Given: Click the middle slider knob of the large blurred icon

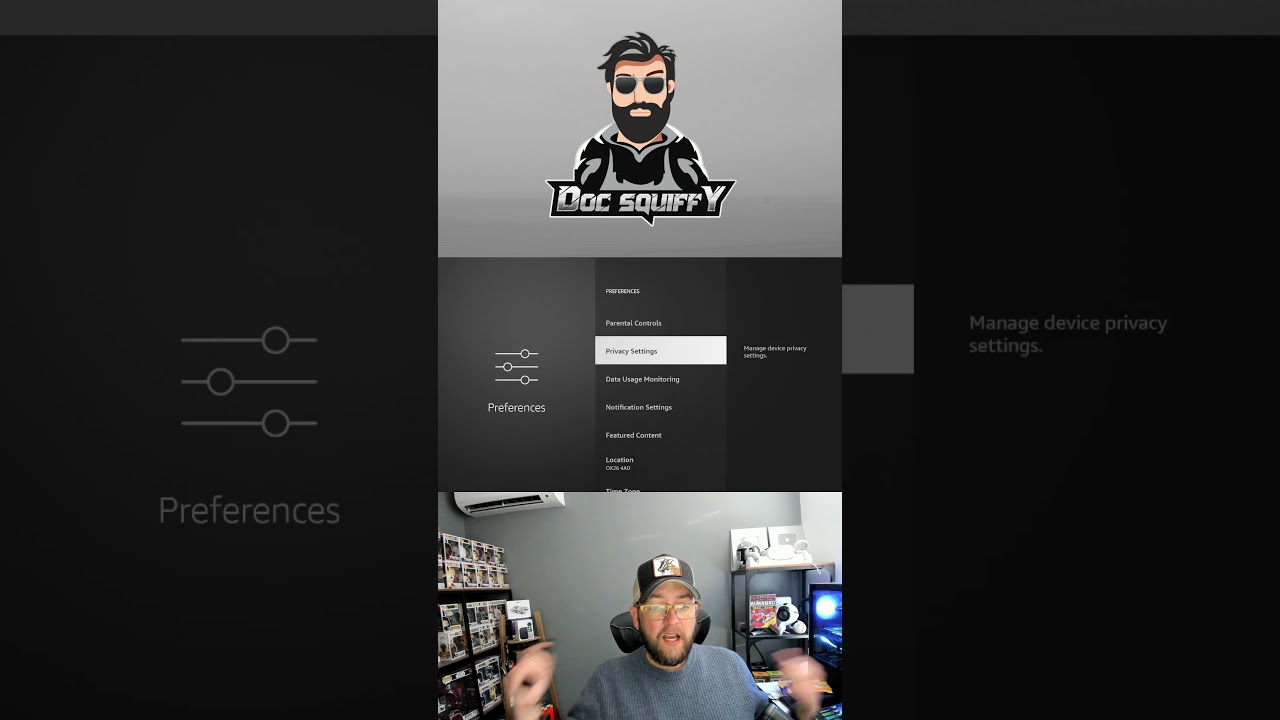Looking at the screenshot, I should click(221, 382).
